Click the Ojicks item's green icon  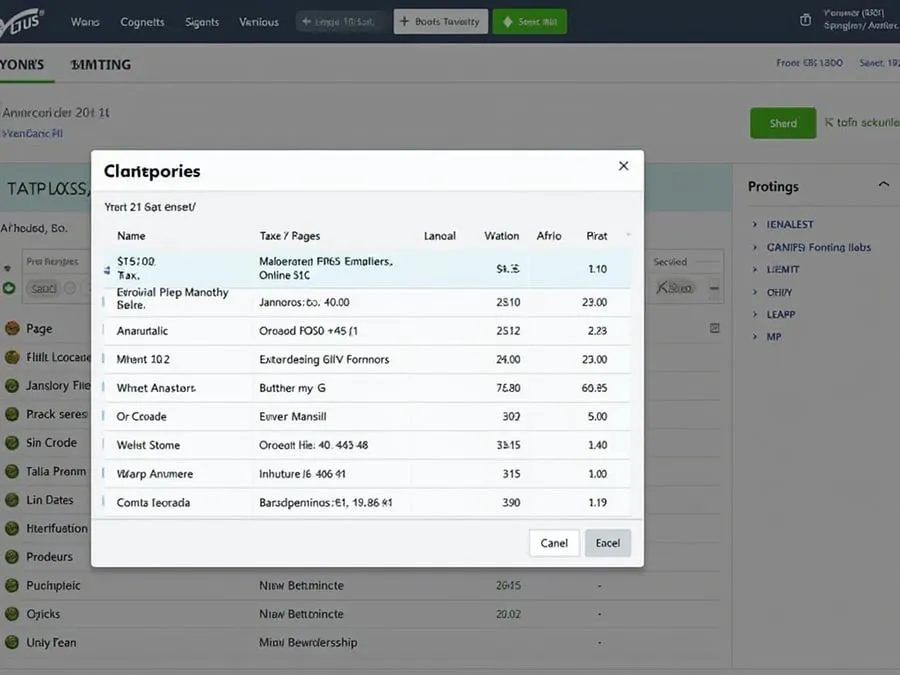coord(12,614)
